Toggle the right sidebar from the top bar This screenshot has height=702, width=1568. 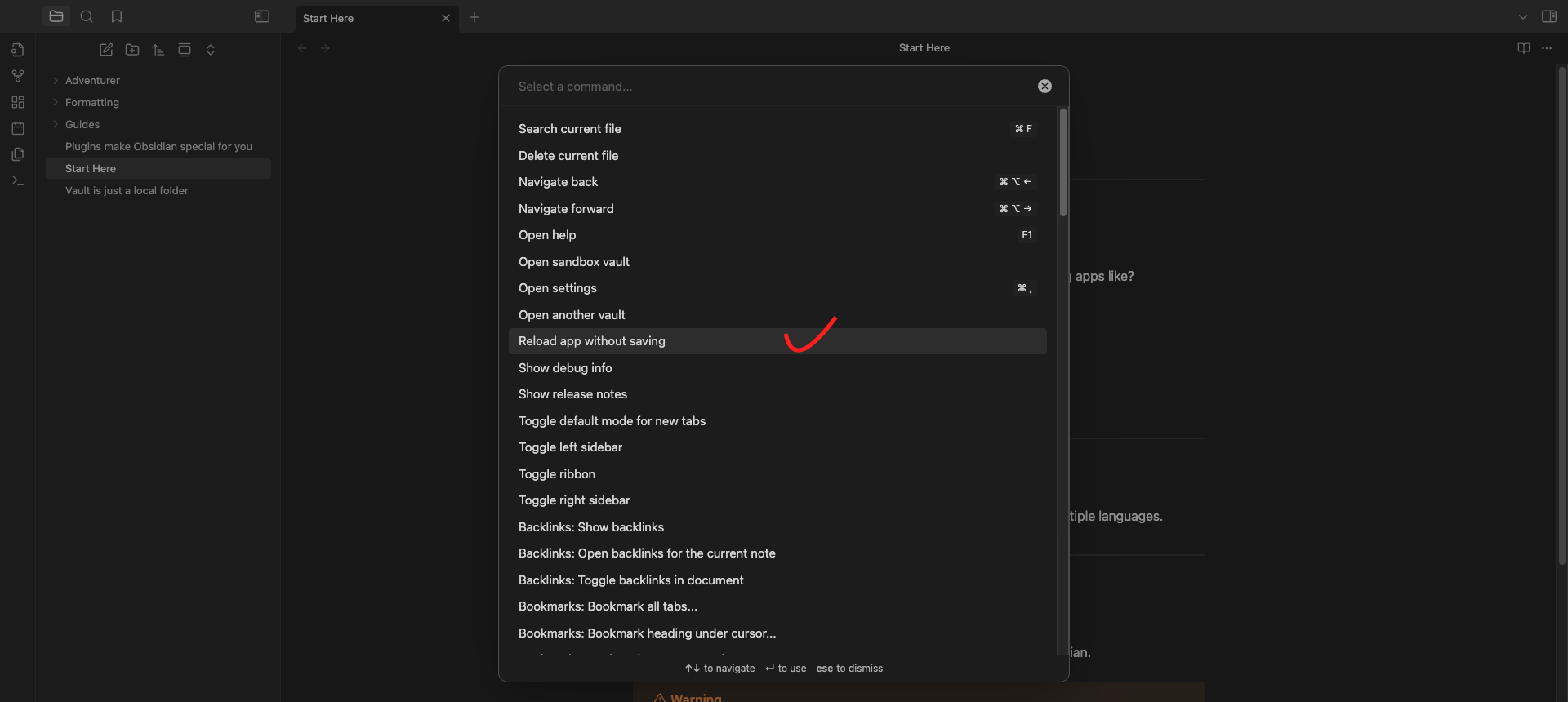pos(1549,16)
